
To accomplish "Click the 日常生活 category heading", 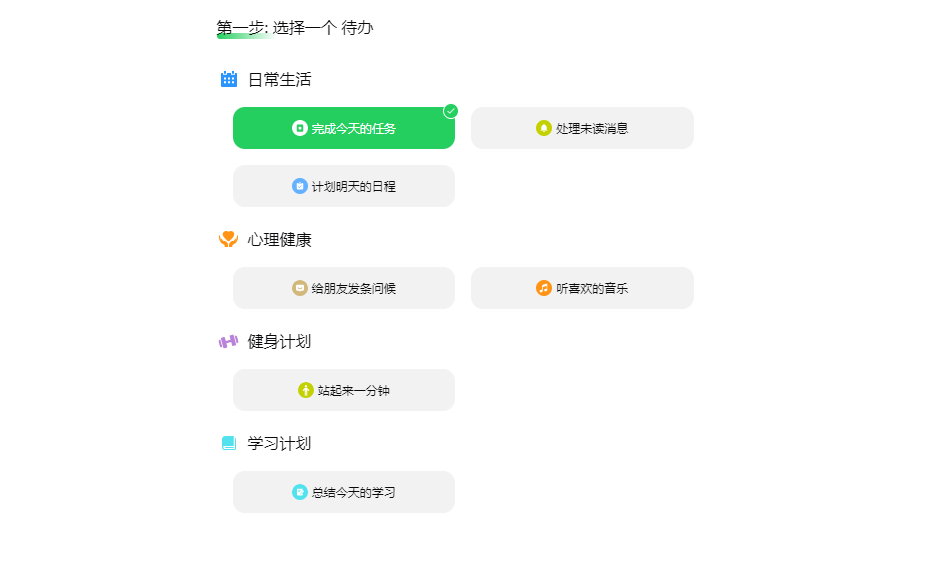I will point(279,80).
